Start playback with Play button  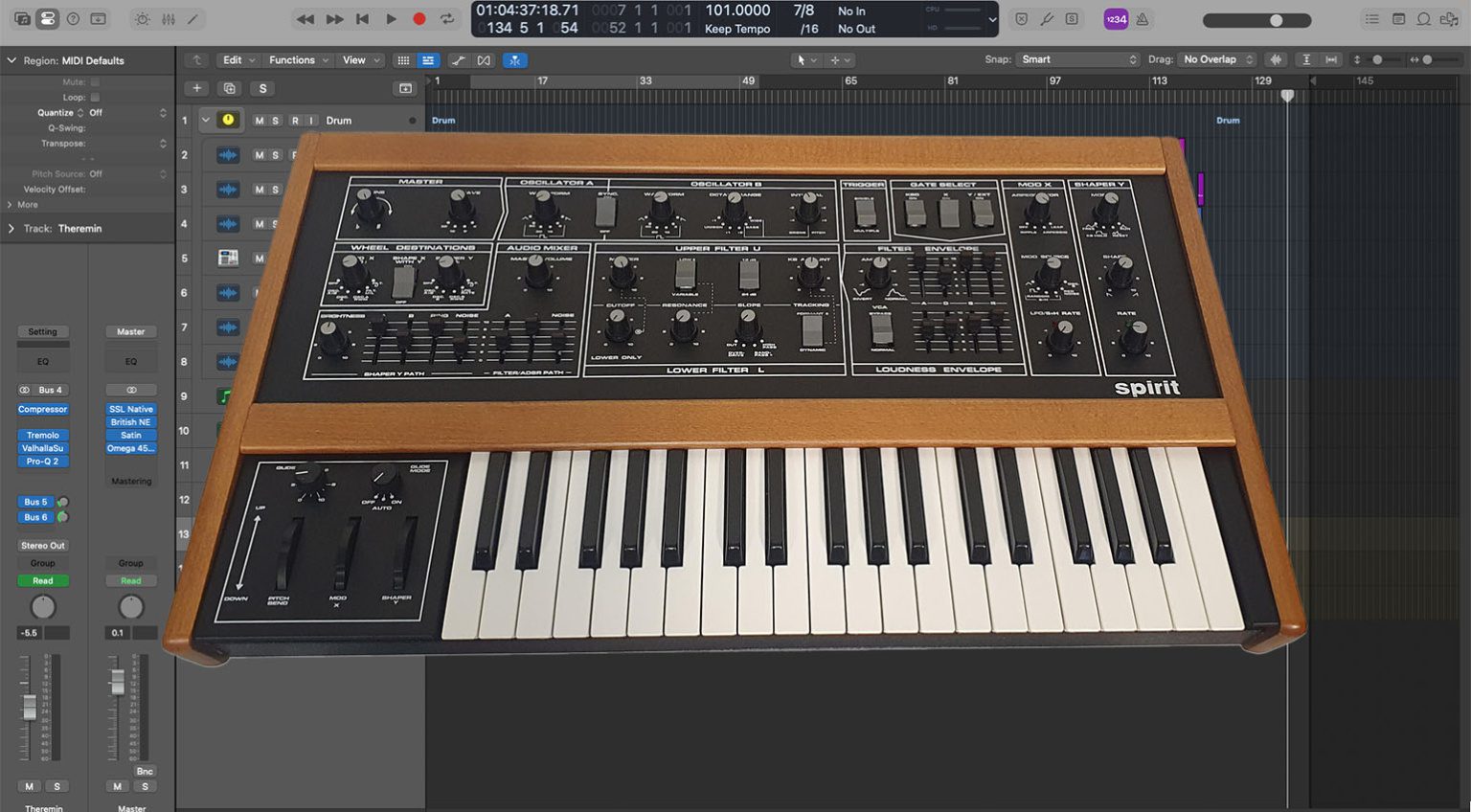pos(391,19)
